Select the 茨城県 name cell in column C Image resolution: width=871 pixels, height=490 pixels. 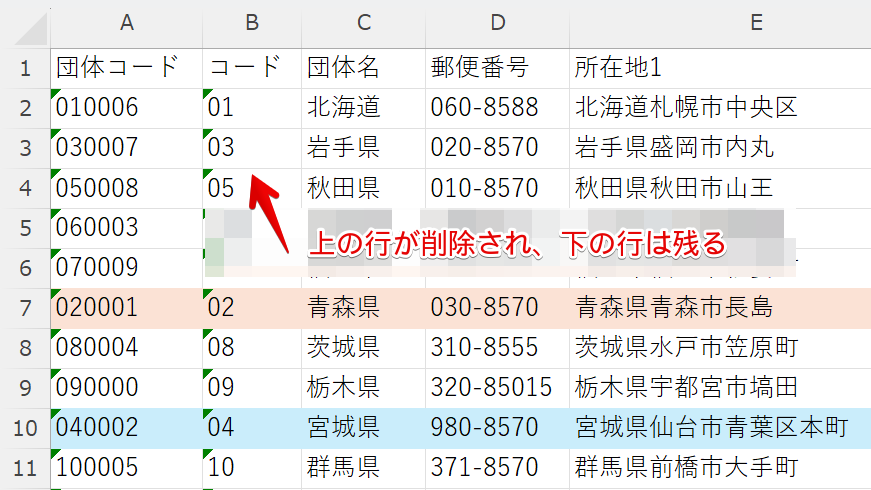[363, 349]
